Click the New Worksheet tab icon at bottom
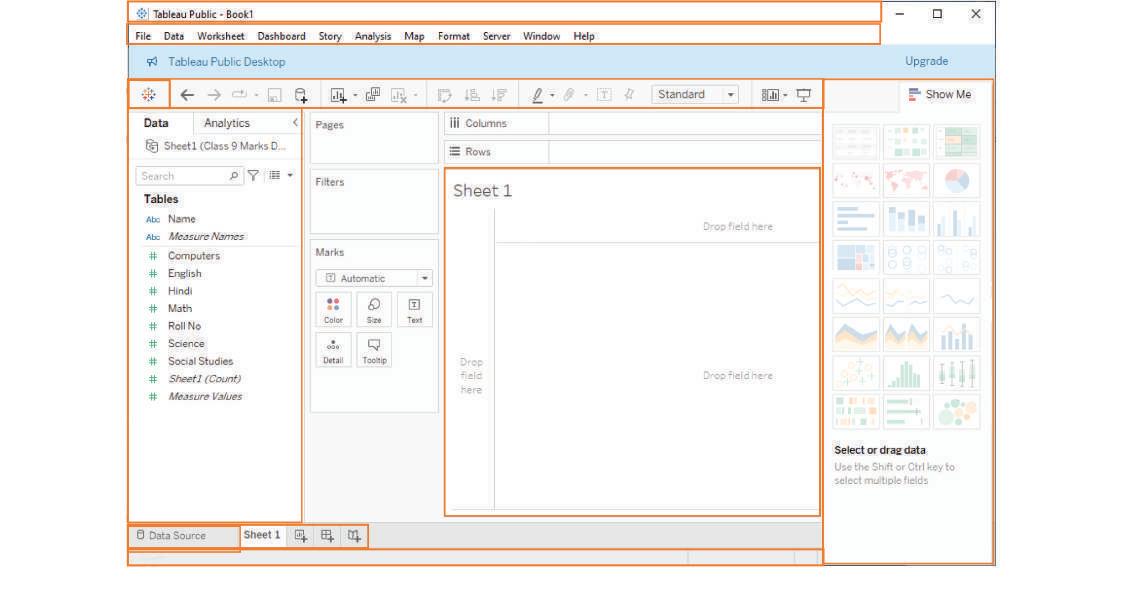Image resolution: width=1132 pixels, height=600 pixels. 301,535
